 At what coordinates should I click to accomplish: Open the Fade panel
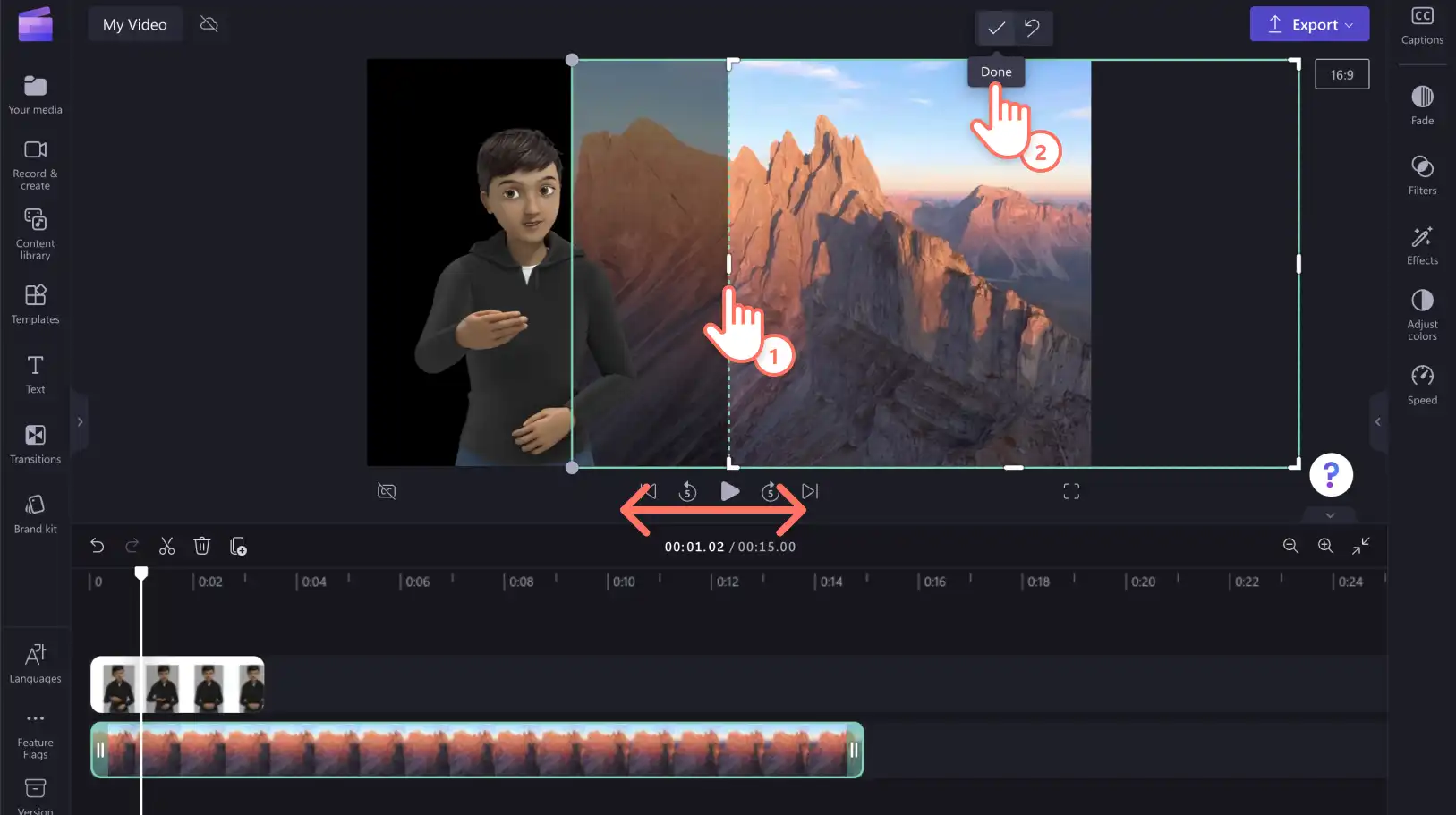(1422, 106)
